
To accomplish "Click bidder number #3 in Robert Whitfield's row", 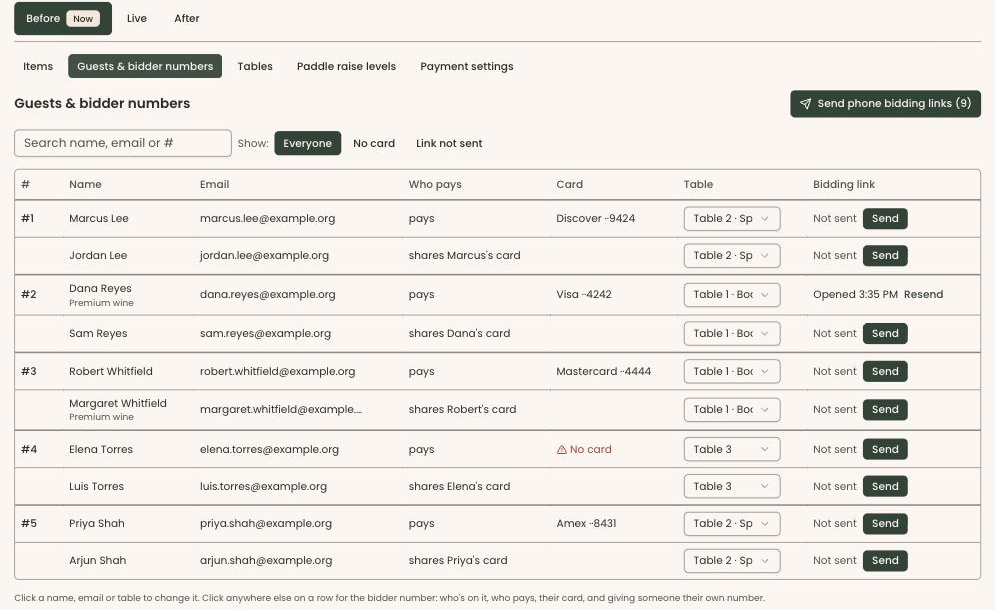I will click(29, 371).
